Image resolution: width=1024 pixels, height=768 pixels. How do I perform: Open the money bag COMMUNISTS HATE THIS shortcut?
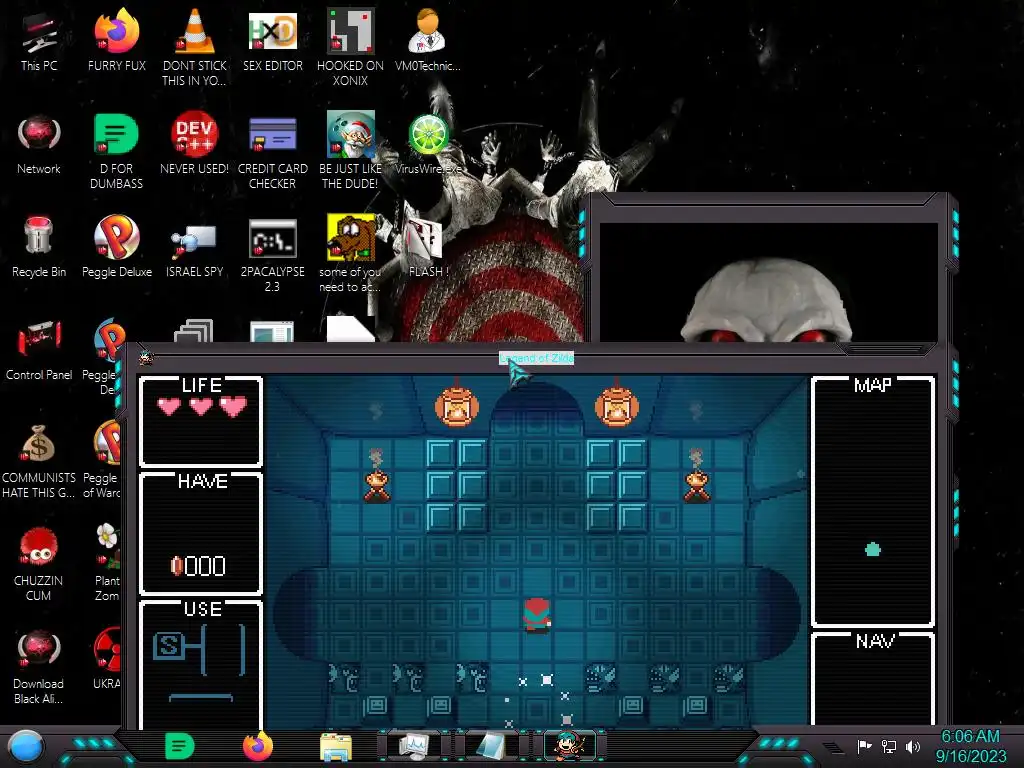(x=39, y=460)
